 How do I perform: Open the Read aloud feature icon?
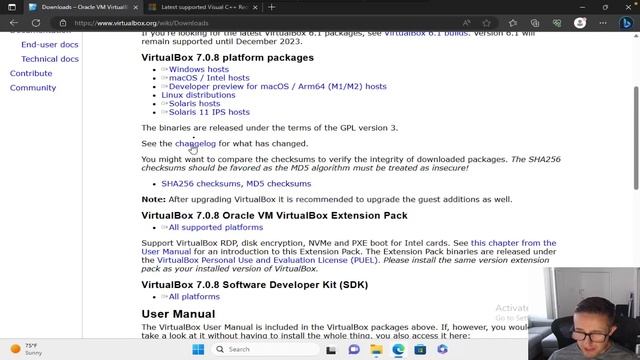point(467,23)
